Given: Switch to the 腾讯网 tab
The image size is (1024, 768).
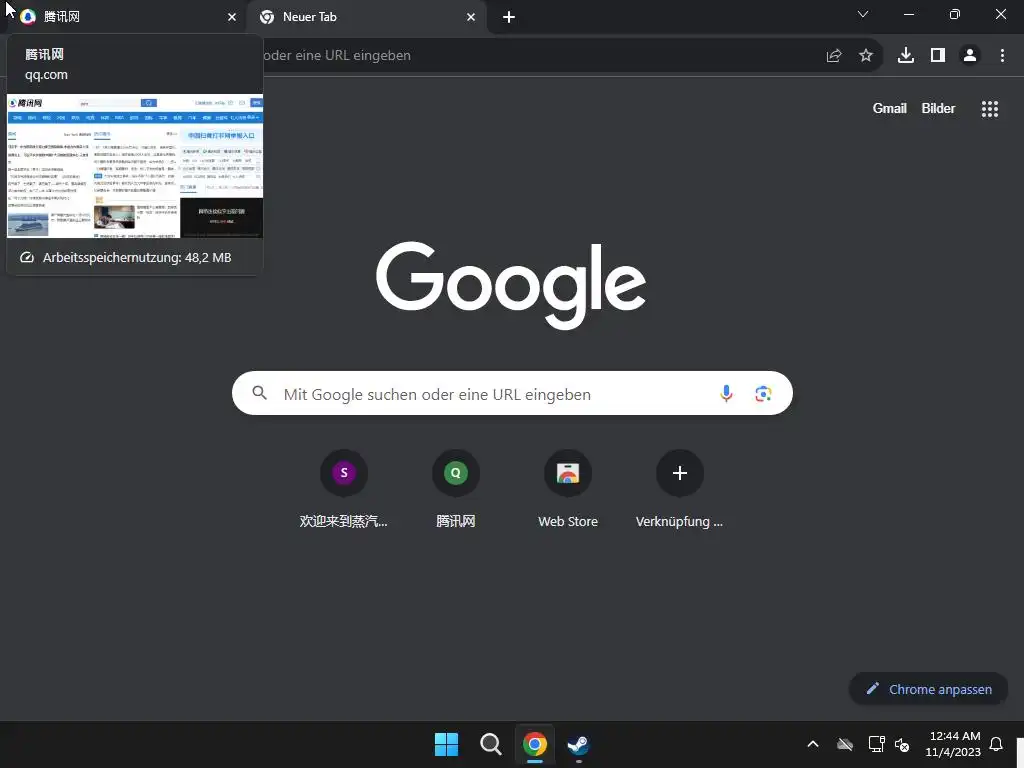Looking at the screenshot, I should [x=124, y=17].
